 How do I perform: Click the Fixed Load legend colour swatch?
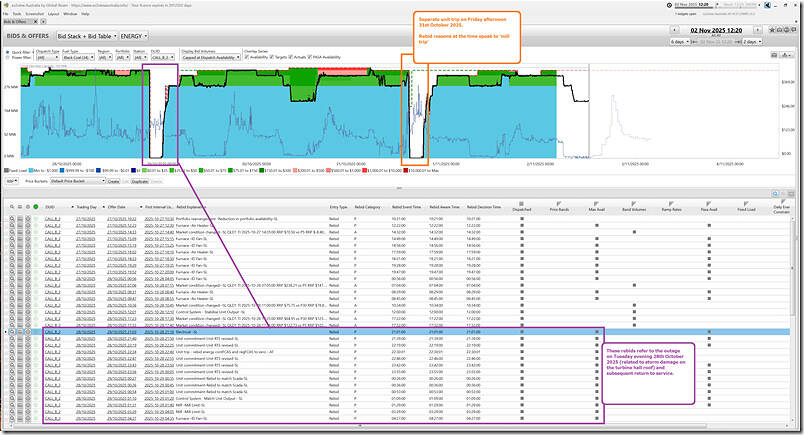(x=6, y=171)
